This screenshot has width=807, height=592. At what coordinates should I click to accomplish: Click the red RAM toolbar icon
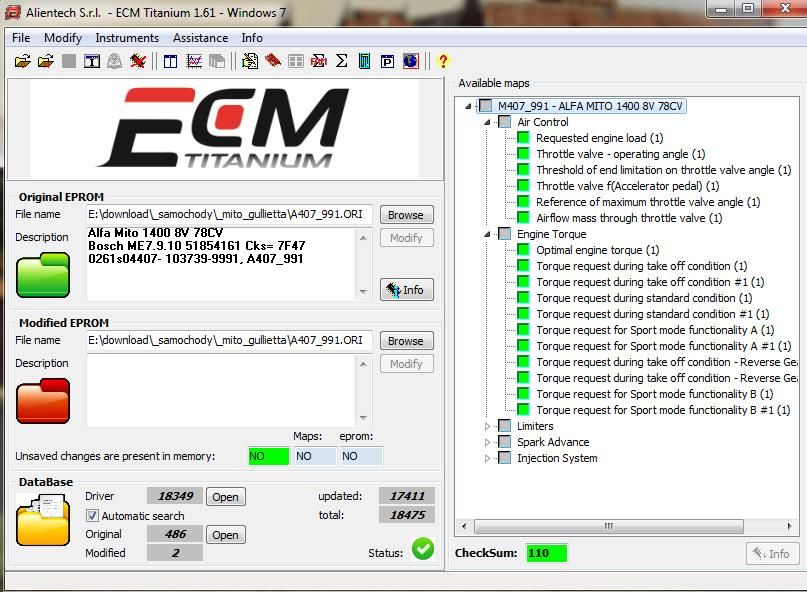(319, 61)
